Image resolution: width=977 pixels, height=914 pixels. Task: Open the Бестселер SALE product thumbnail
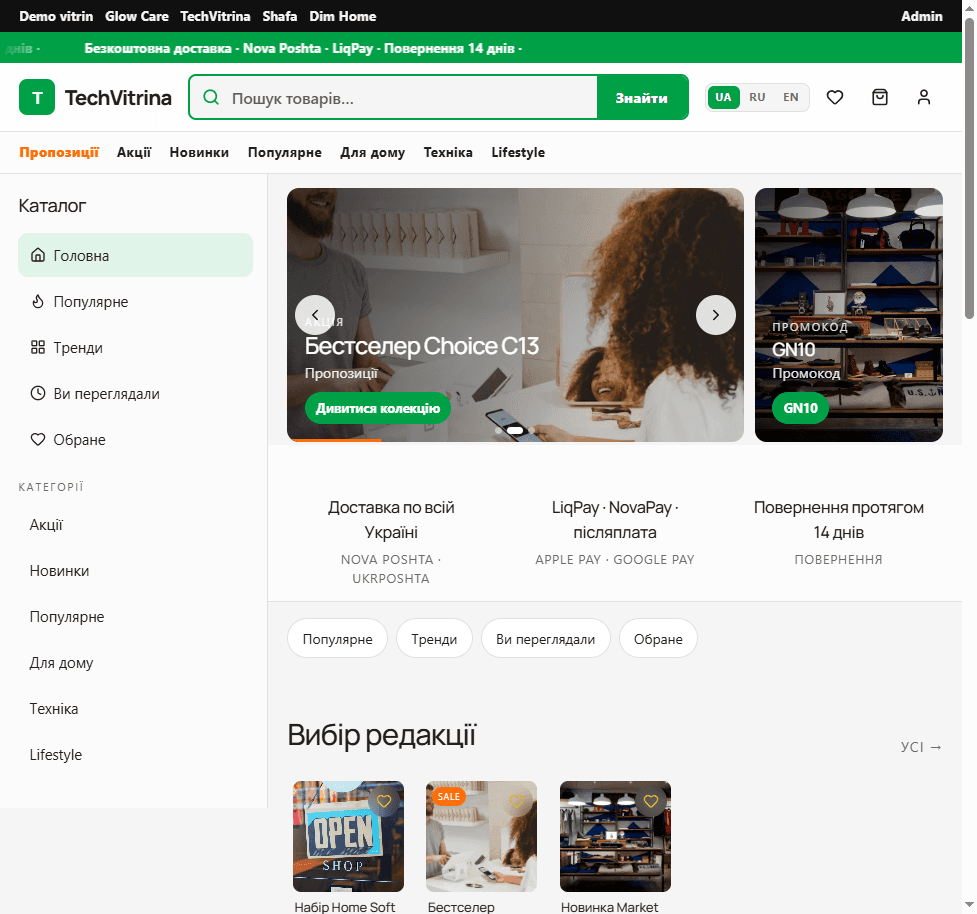point(481,836)
